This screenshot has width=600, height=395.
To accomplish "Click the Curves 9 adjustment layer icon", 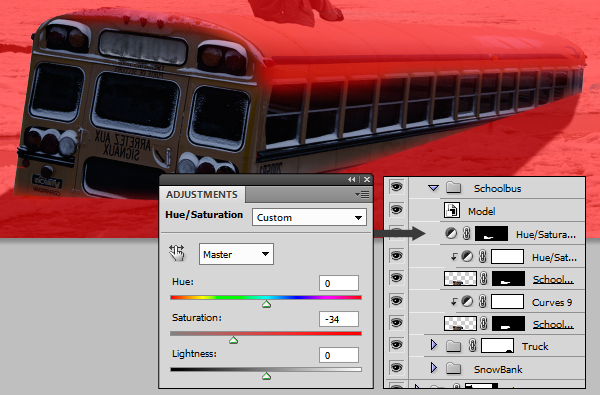I will click(x=467, y=302).
